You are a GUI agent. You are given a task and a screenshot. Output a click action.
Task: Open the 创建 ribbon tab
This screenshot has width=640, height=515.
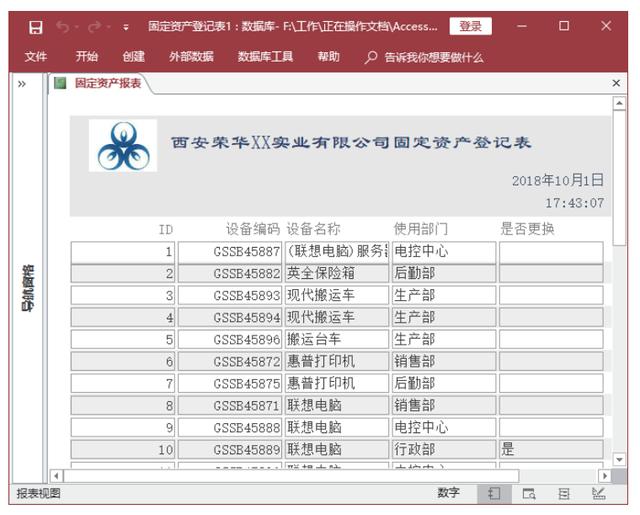[x=133, y=56]
